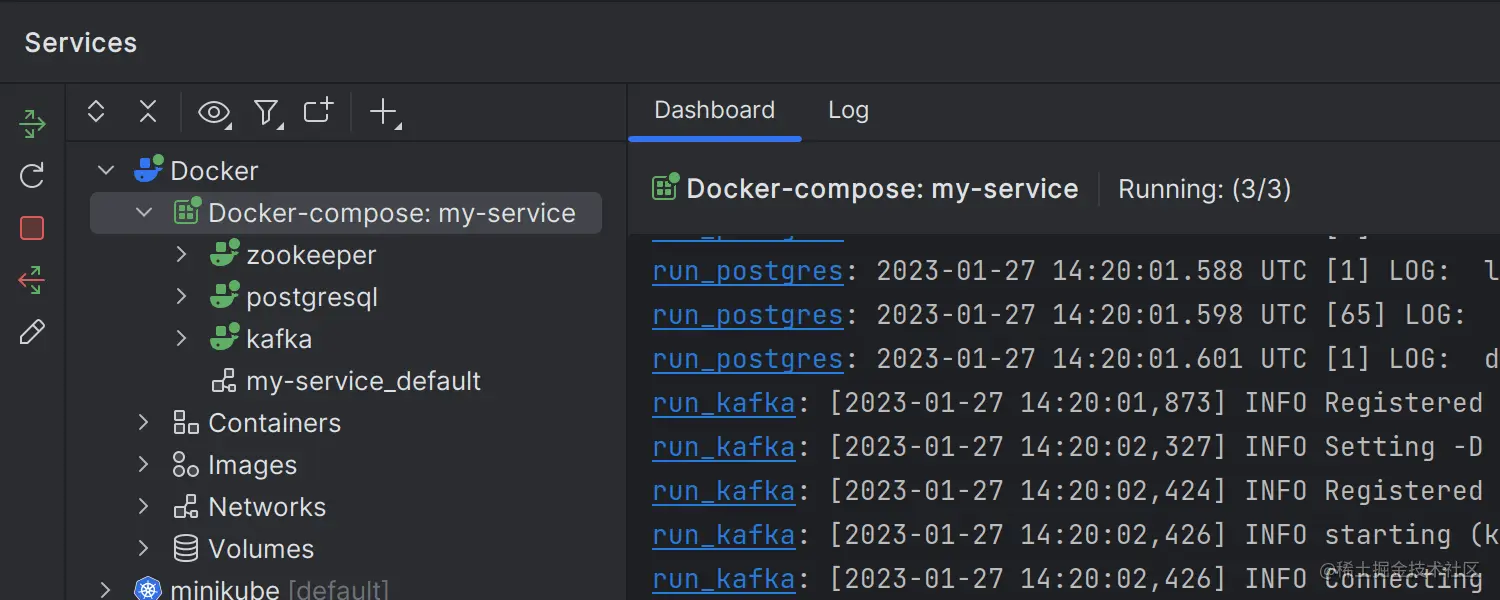Click the eye-shaped view options icon
The width and height of the screenshot is (1500, 600).
pos(213,112)
